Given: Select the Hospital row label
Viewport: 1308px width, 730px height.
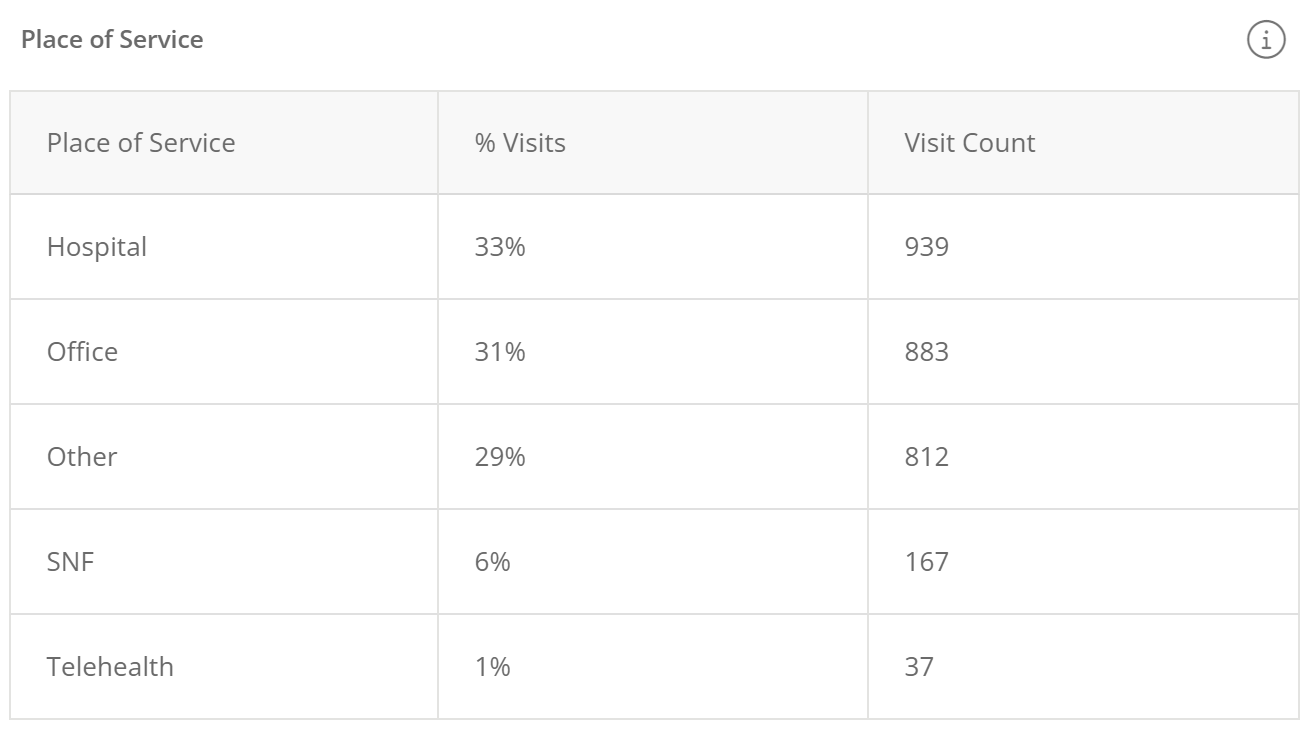Looking at the screenshot, I should pyautogui.click(x=97, y=247).
